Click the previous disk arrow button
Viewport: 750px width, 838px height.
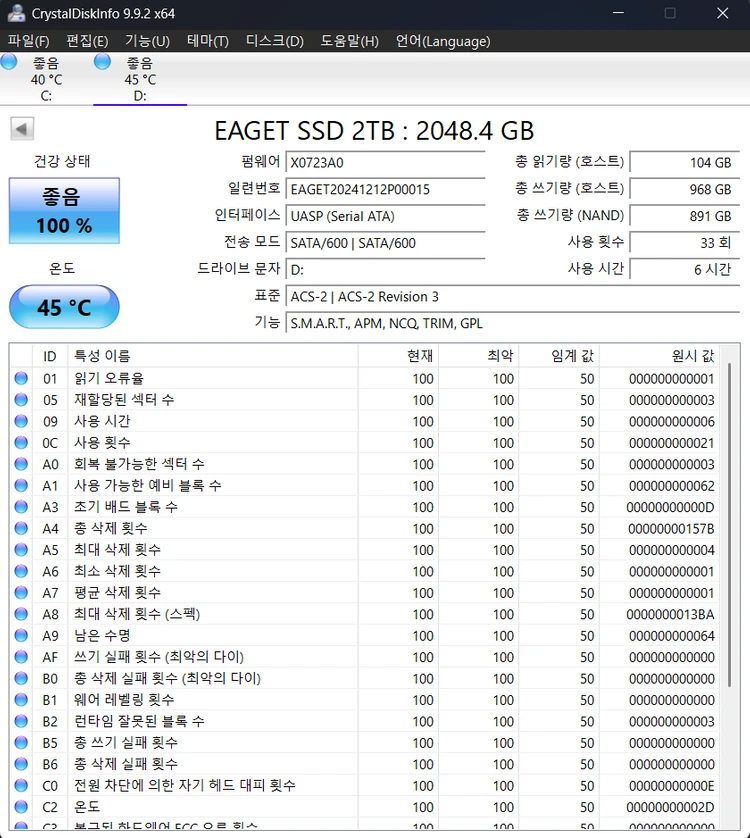click(x=22, y=129)
